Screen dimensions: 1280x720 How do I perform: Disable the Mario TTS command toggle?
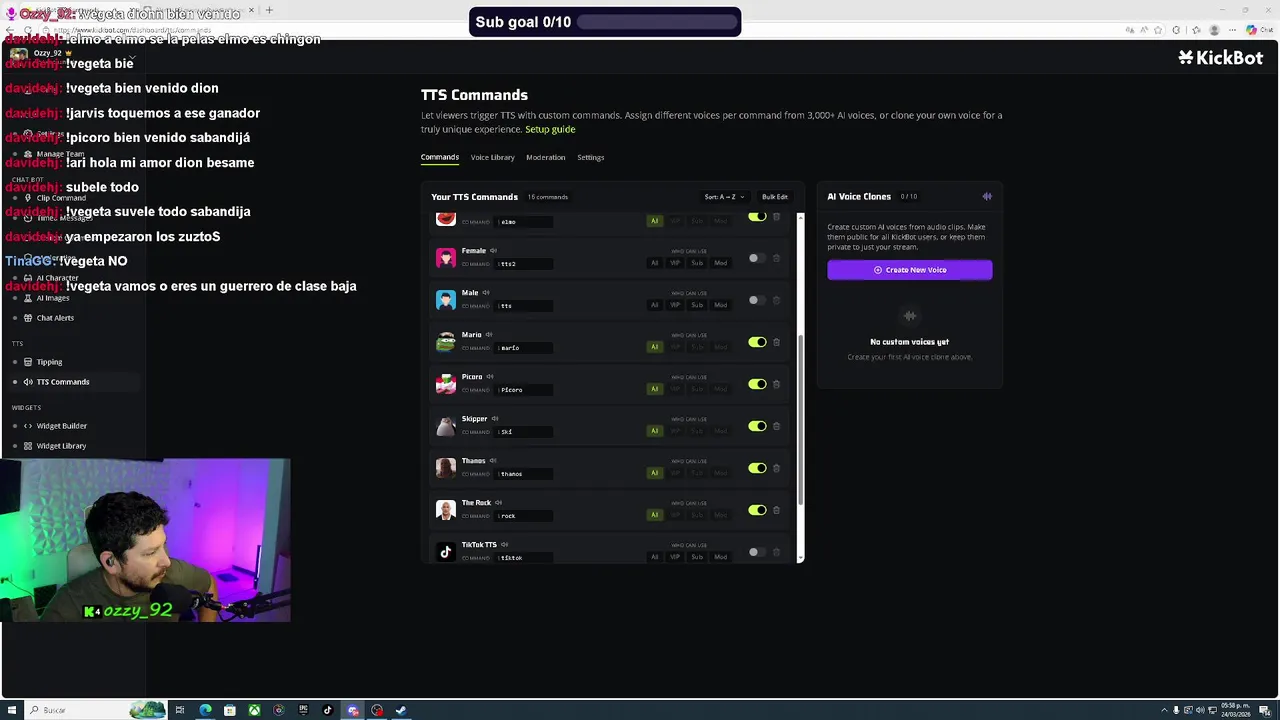tap(757, 342)
